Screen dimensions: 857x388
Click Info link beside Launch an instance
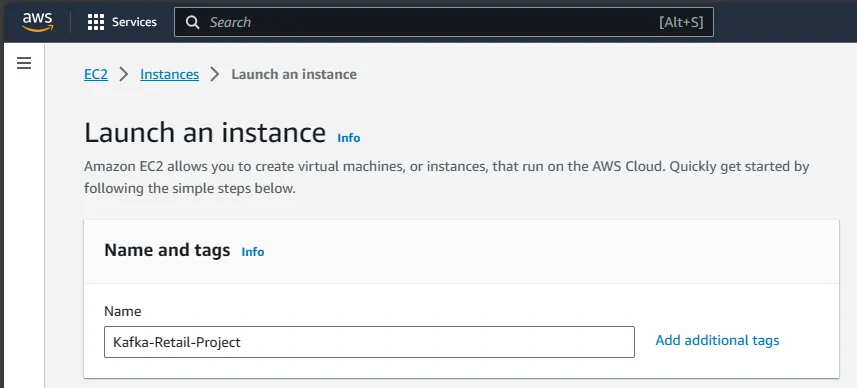click(349, 138)
